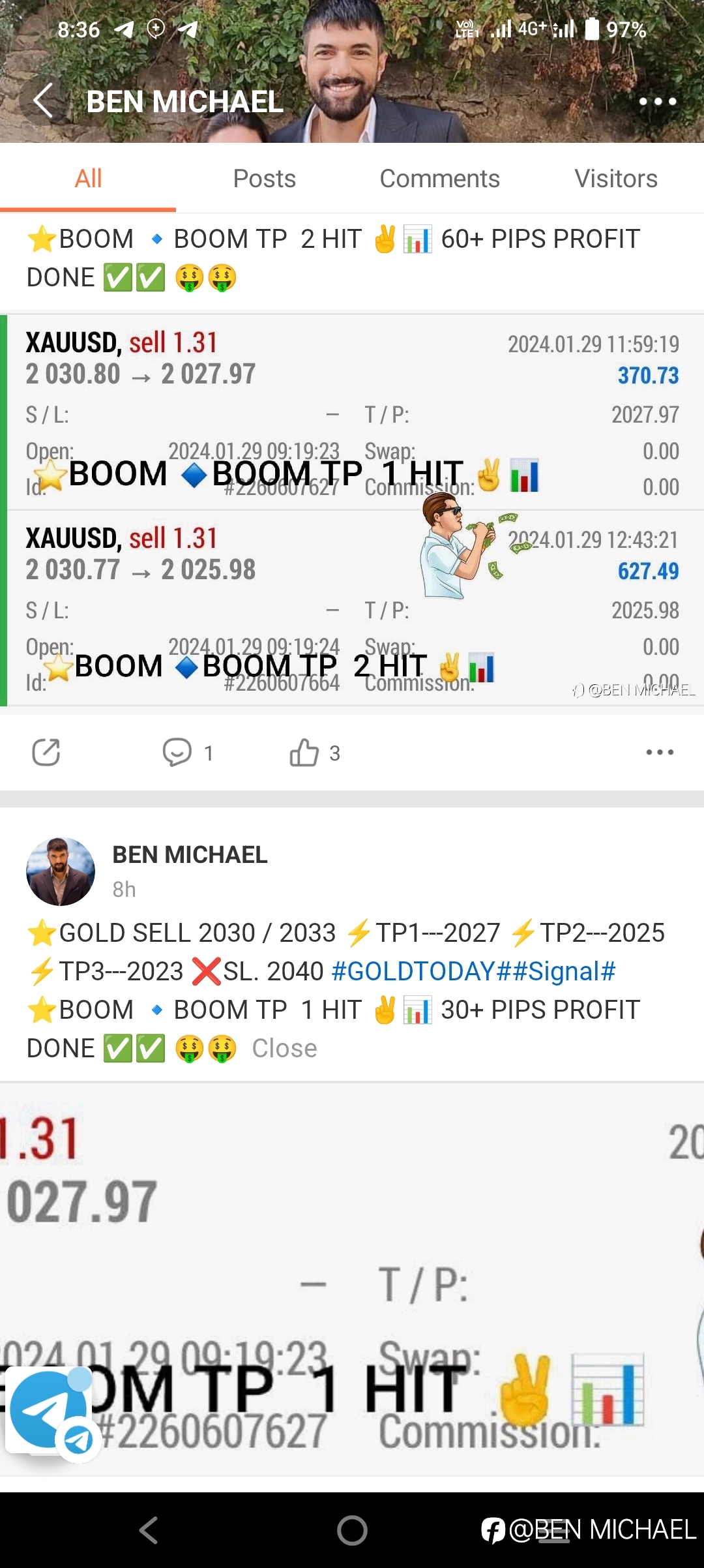This screenshot has width=704, height=1568.
Task: Open the Visitors tab
Action: (x=616, y=179)
